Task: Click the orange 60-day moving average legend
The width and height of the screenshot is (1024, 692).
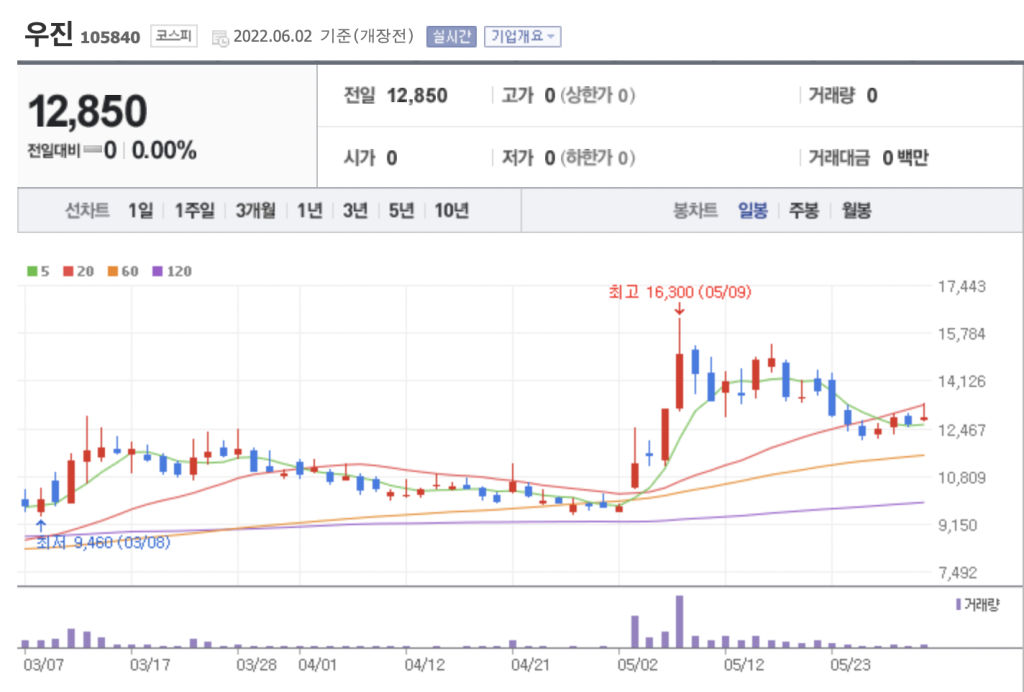Action: pos(123,271)
